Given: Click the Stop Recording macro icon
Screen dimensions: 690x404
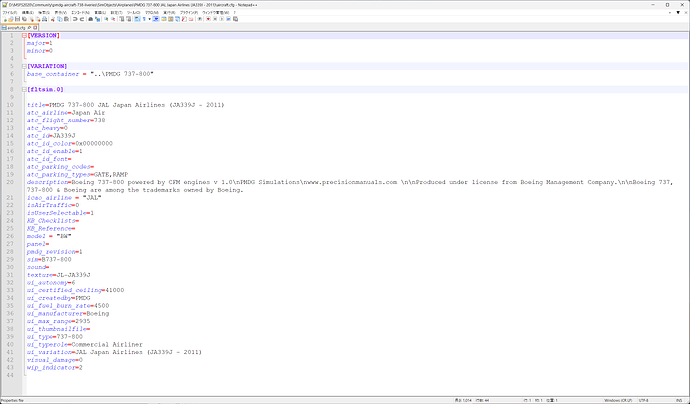Looking at the screenshot, I should pyautogui.click(x=215, y=19).
